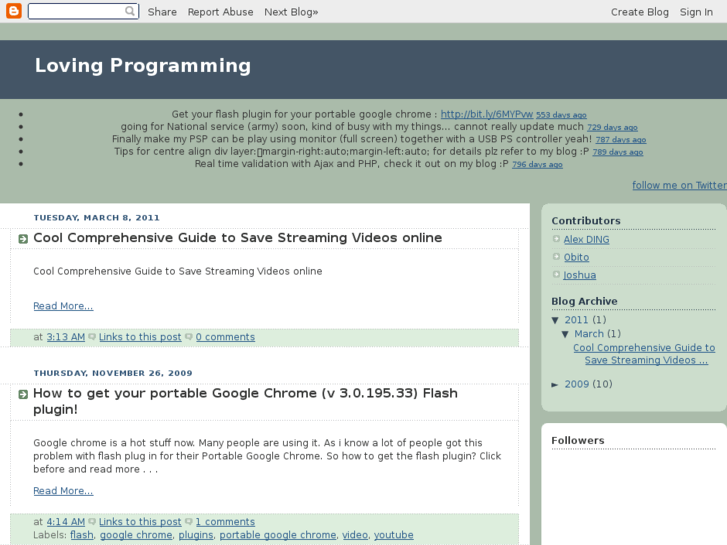Open the 1 comments link
727x545 pixels.
[x=225, y=522]
